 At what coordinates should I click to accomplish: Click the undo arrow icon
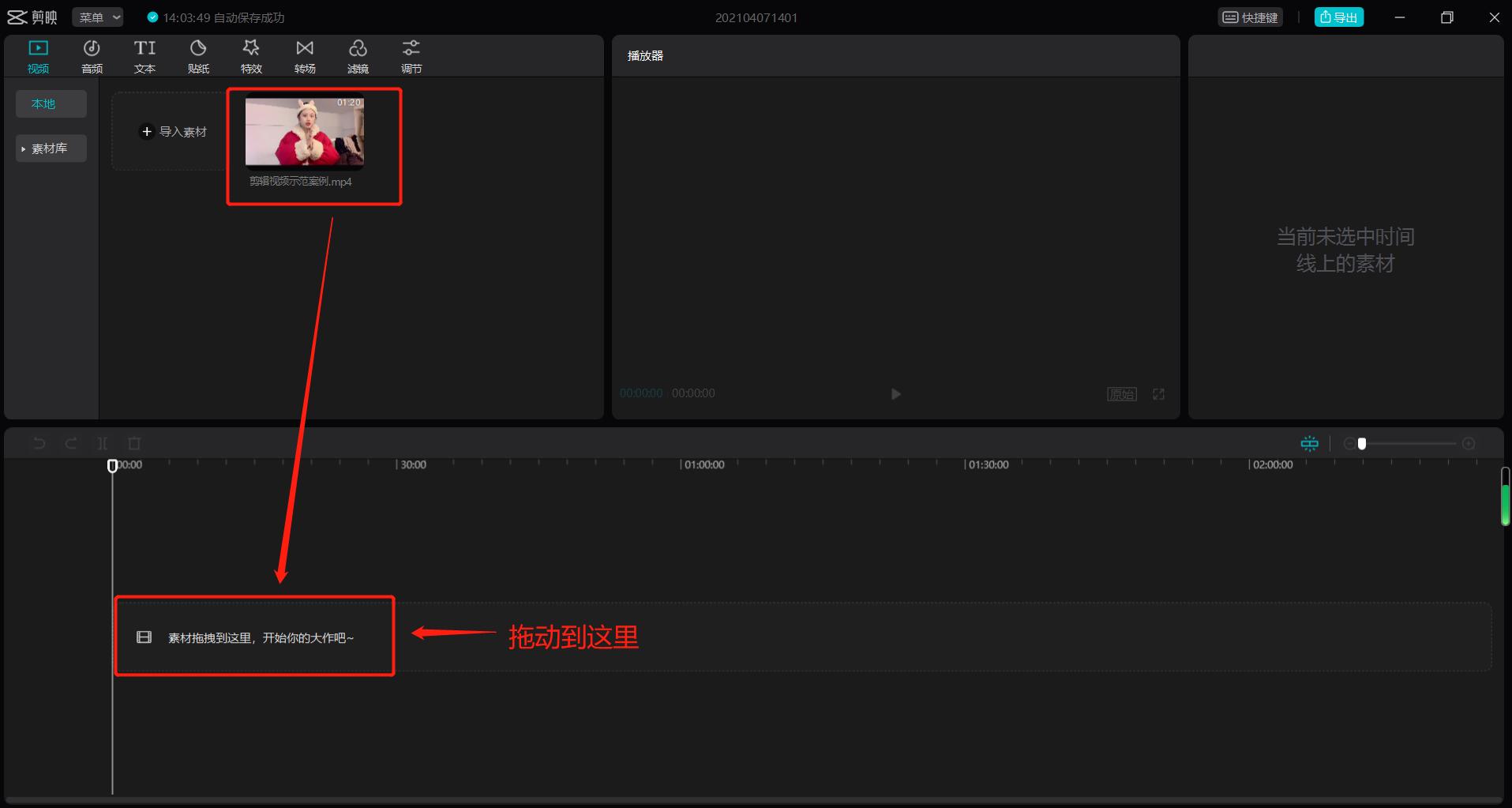[39, 444]
